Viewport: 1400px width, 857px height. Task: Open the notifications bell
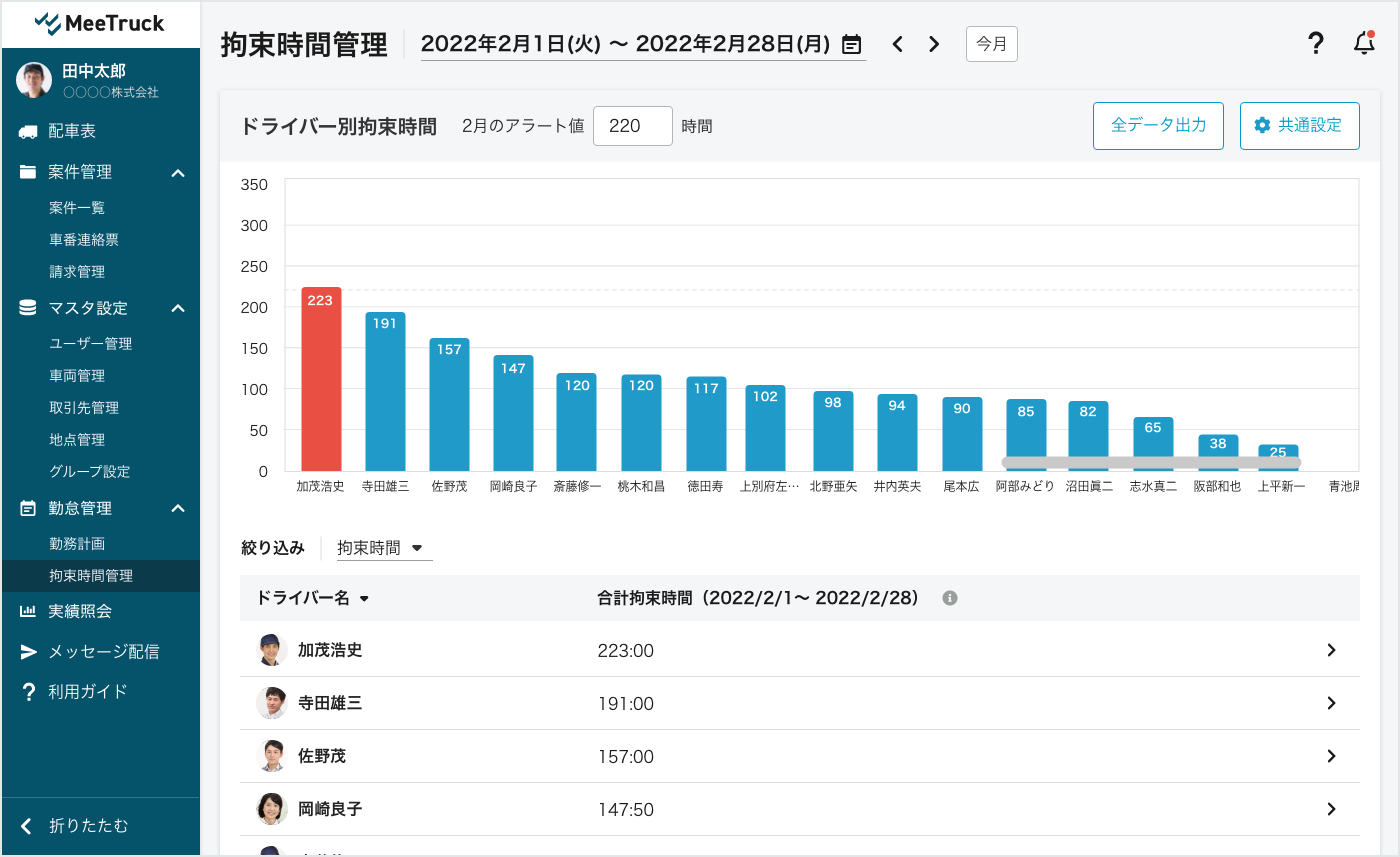click(x=1364, y=43)
